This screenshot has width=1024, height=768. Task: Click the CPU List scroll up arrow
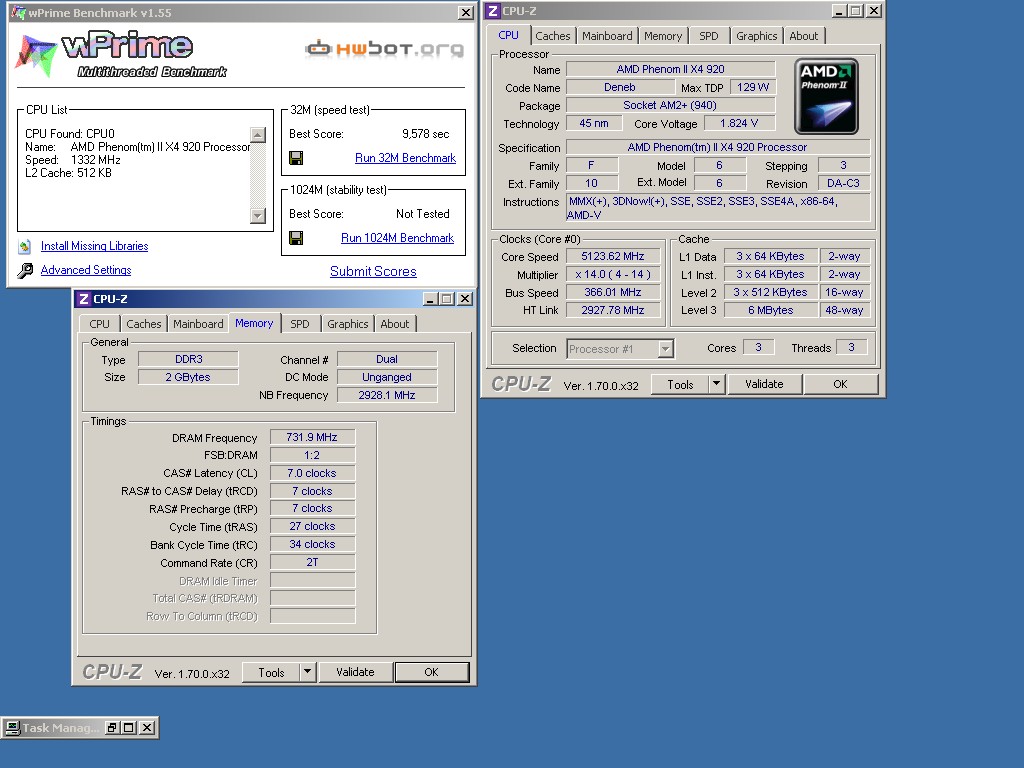[x=258, y=135]
